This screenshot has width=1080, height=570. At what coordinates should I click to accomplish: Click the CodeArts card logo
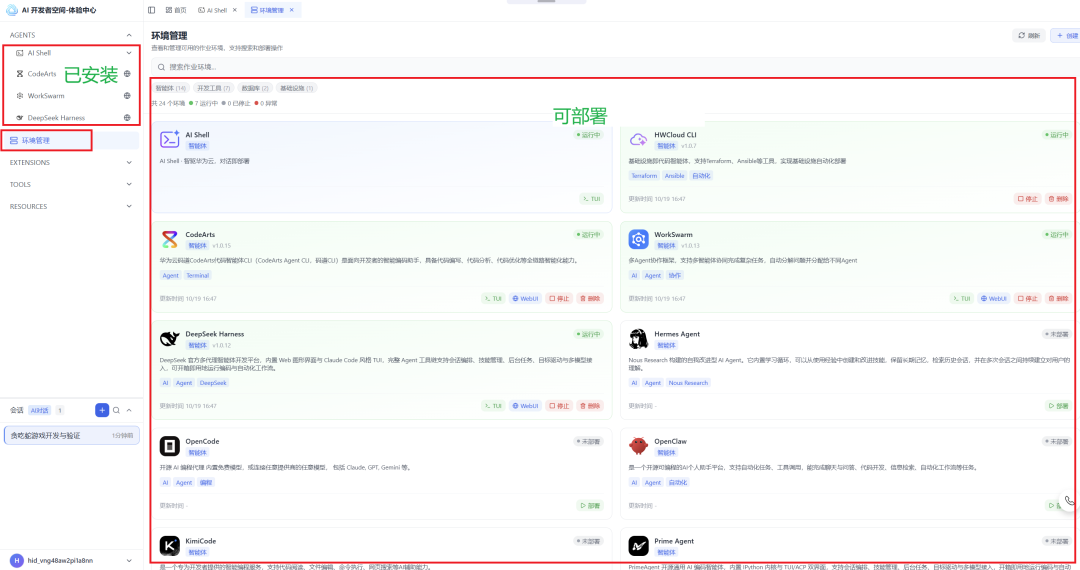(169, 239)
